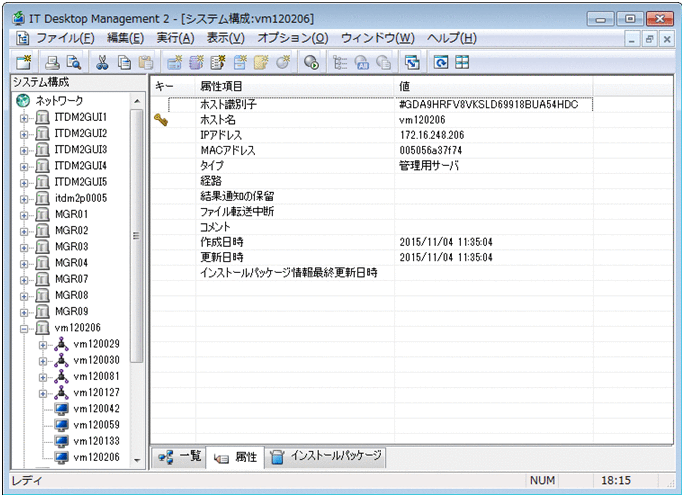This screenshot has height=499, width=685.
Task: Select the MGR02 tree node
Action: coord(72,231)
